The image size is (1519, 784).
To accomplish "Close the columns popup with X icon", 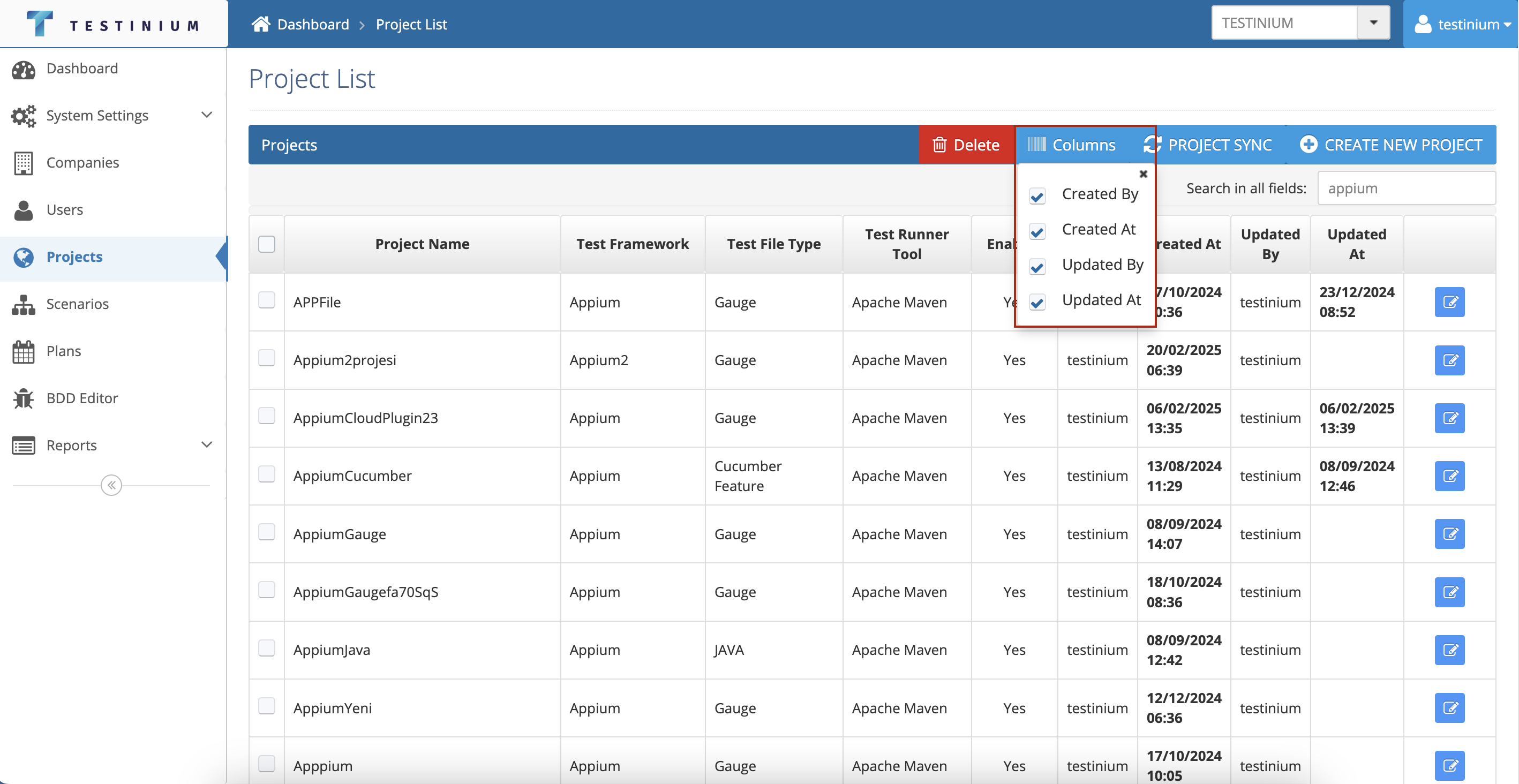I will click(1143, 174).
